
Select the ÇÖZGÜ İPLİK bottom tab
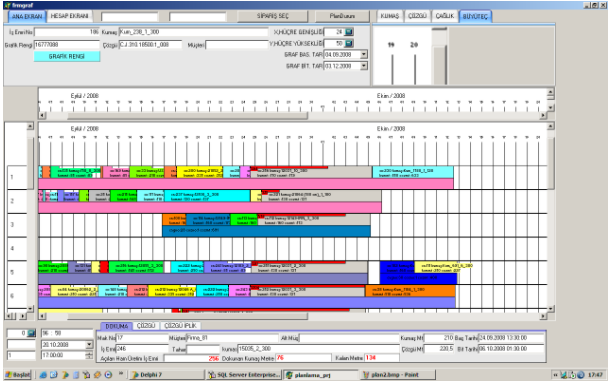[x=180, y=325]
